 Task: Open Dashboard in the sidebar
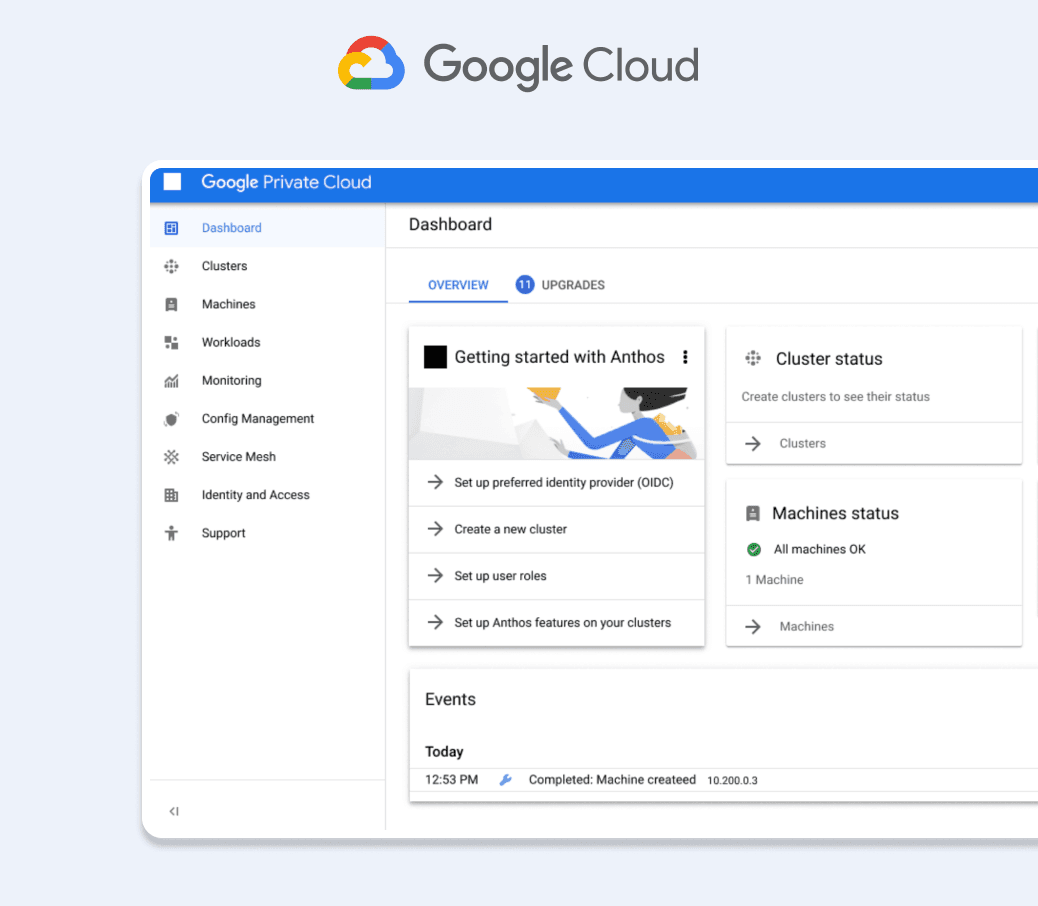(267, 228)
